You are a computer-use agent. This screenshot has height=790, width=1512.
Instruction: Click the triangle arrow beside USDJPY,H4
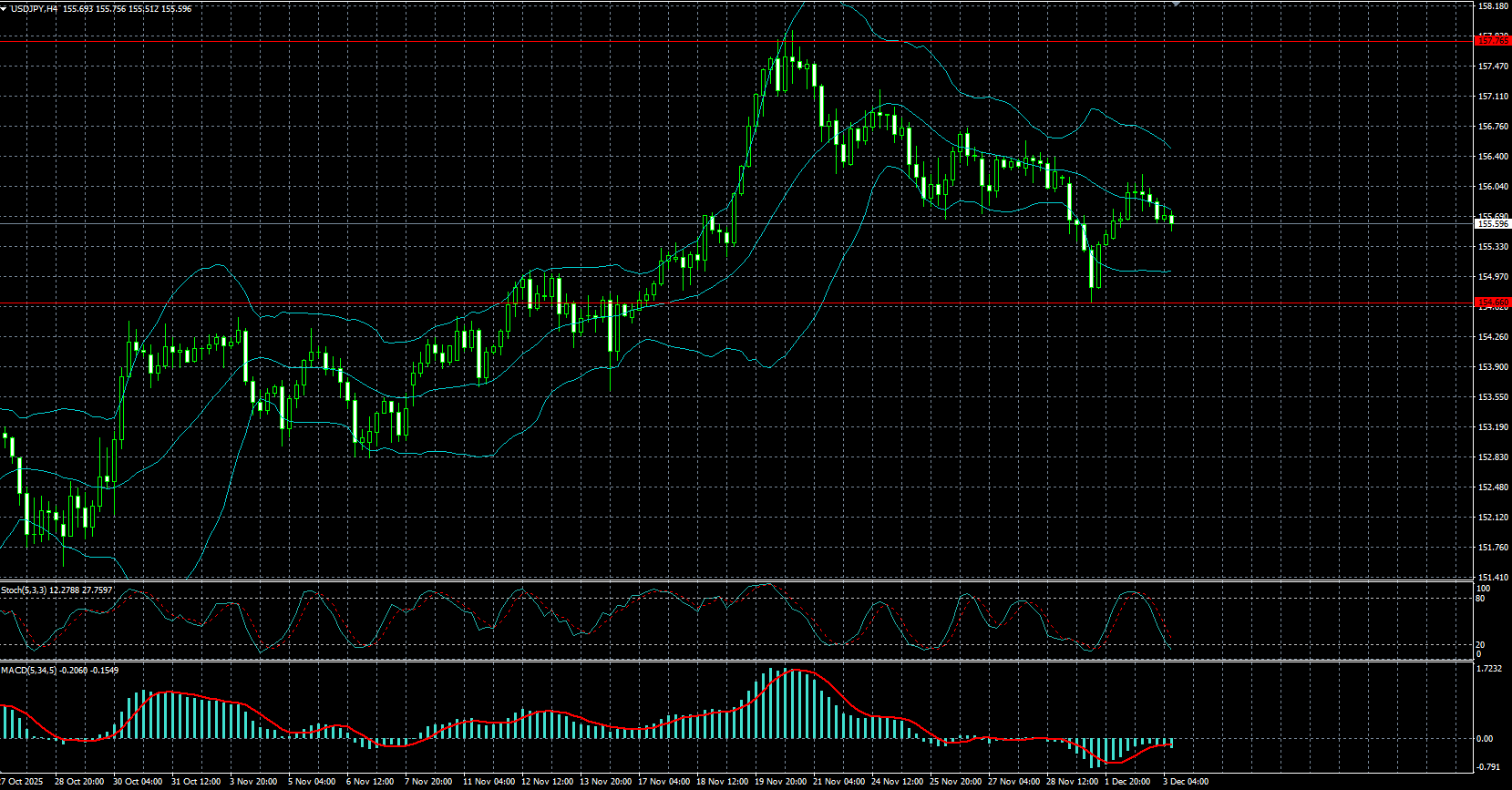pos(5,8)
